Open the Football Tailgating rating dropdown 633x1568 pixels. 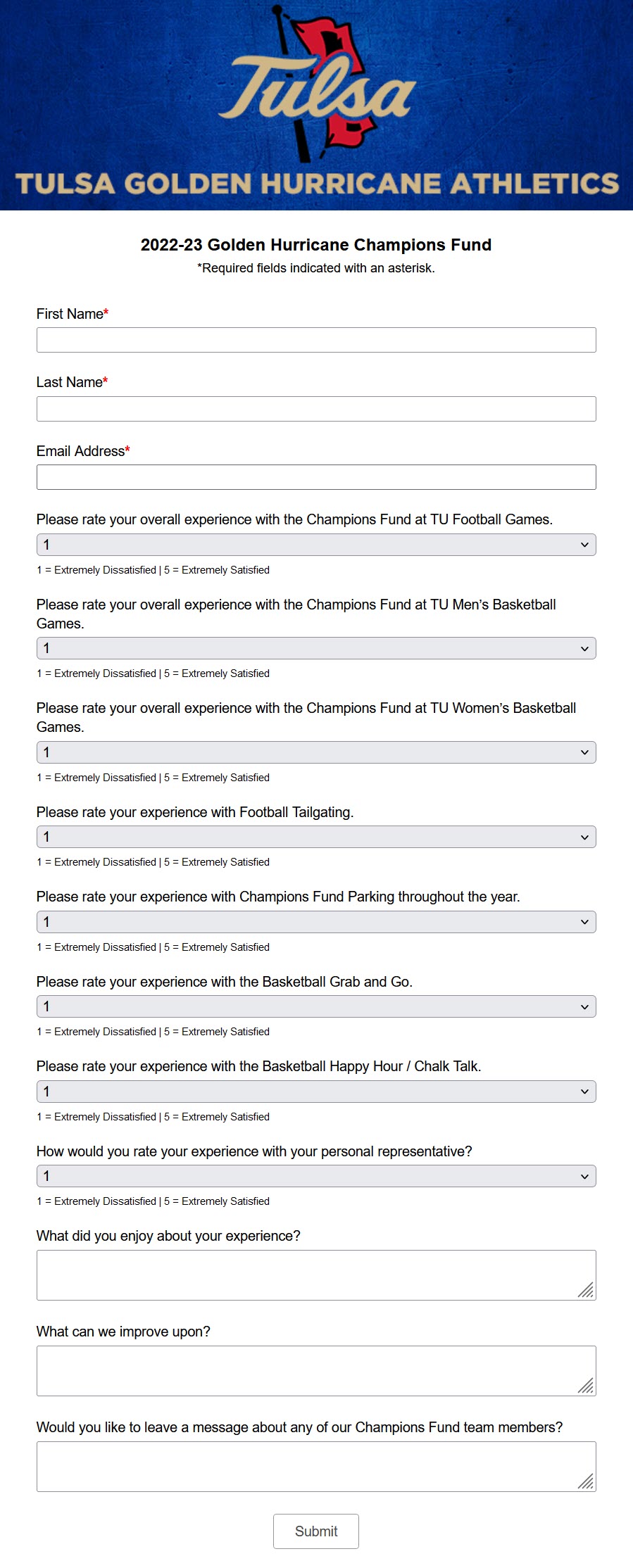pos(316,837)
